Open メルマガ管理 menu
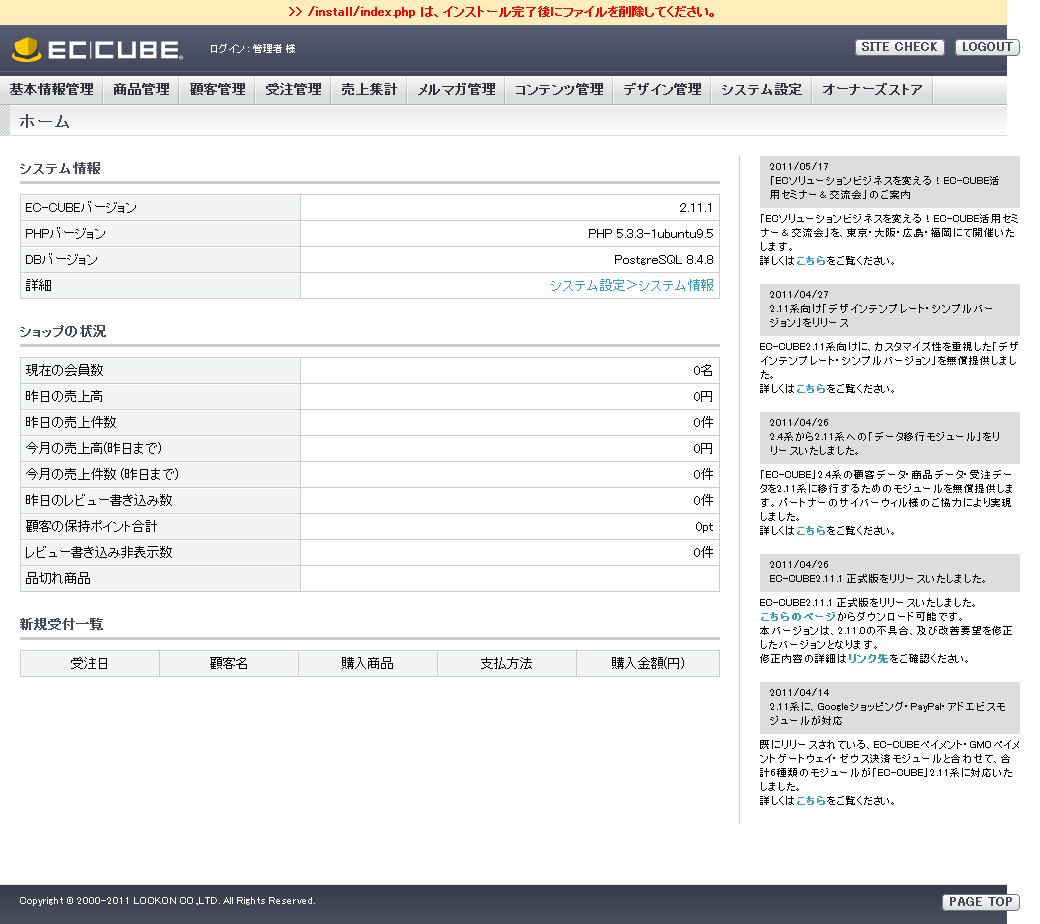Screen dimensions: 1040x924 (x=456, y=90)
